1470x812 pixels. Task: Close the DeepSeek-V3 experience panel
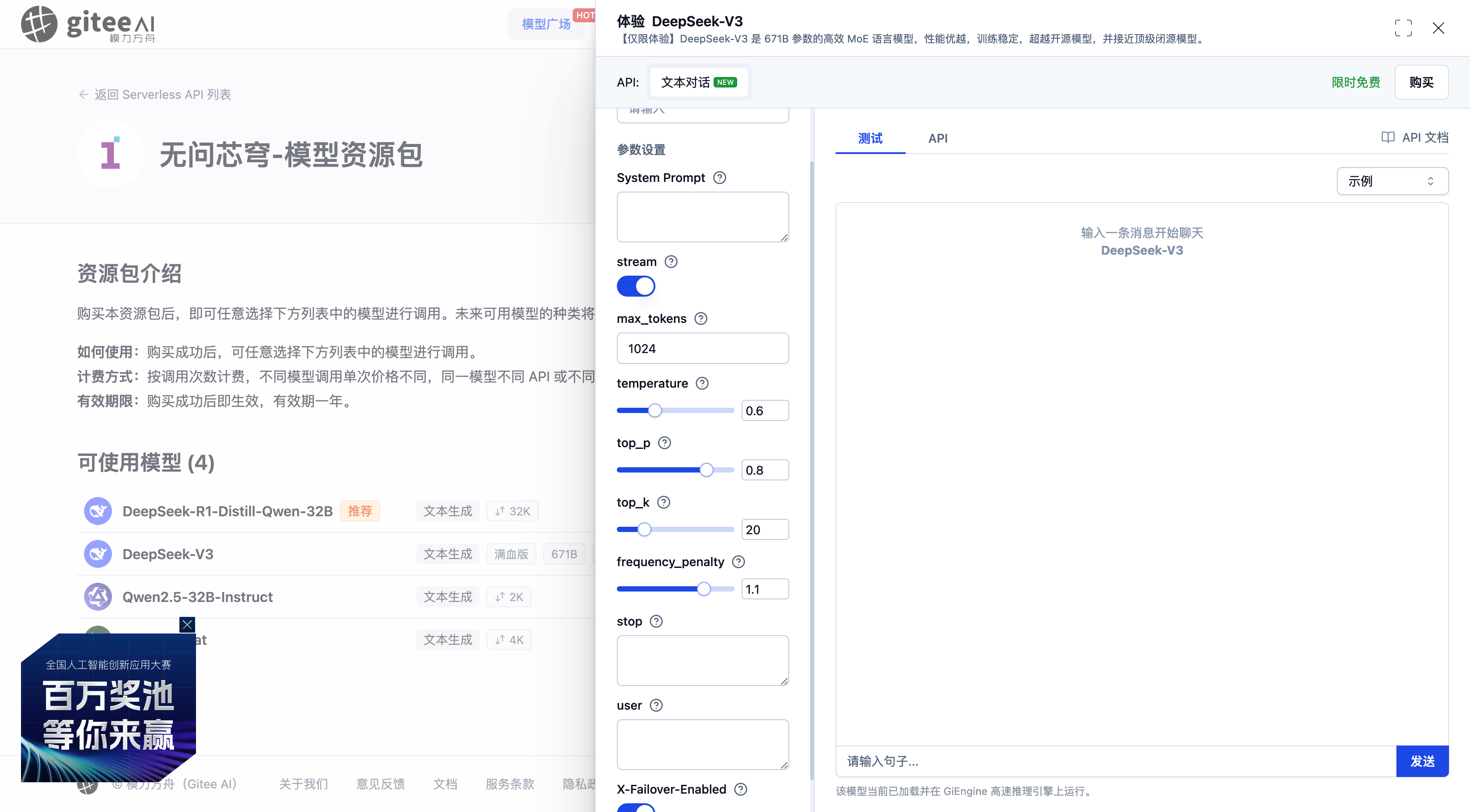[1438, 28]
